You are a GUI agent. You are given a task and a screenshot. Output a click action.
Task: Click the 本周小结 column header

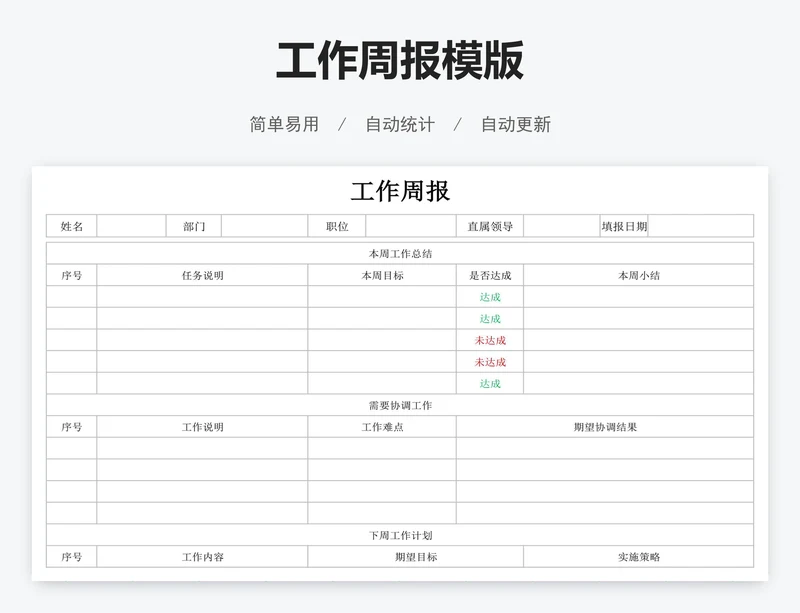[638, 275]
